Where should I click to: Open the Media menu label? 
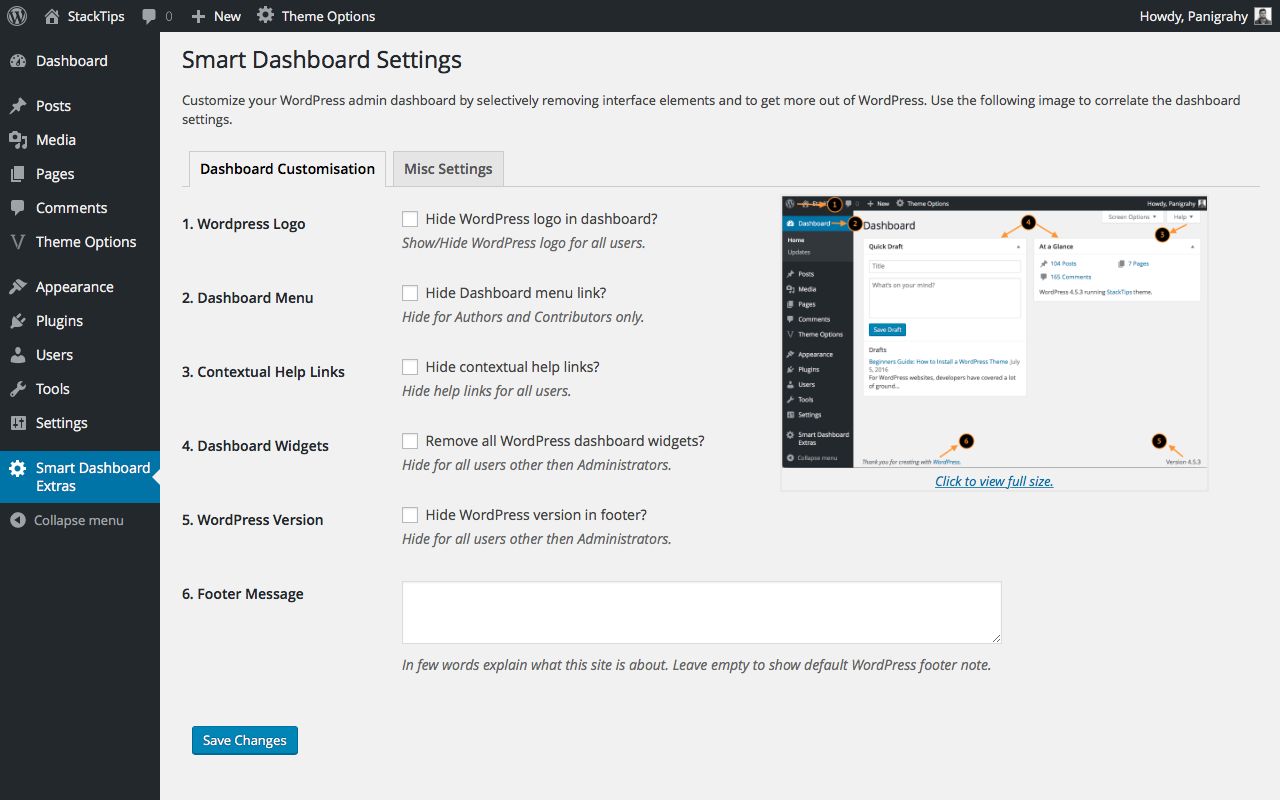pyautogui.click(x=56, y=140)
